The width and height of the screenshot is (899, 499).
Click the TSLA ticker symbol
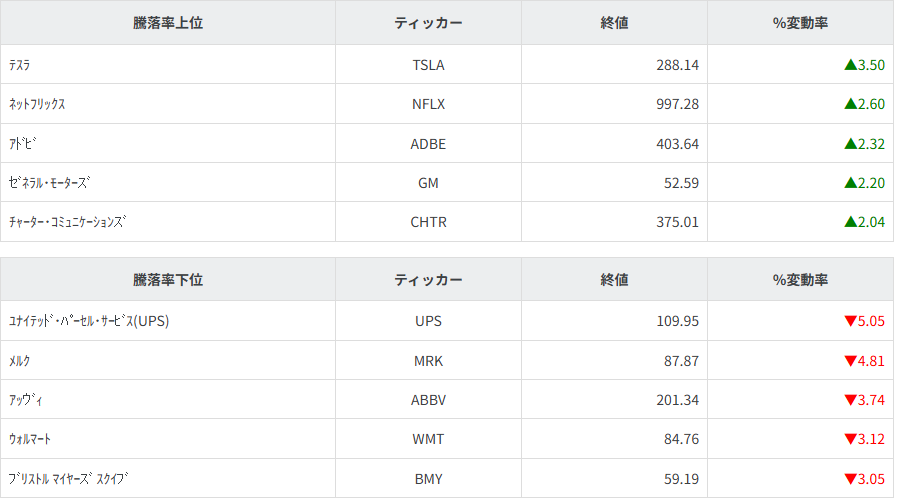428,65
